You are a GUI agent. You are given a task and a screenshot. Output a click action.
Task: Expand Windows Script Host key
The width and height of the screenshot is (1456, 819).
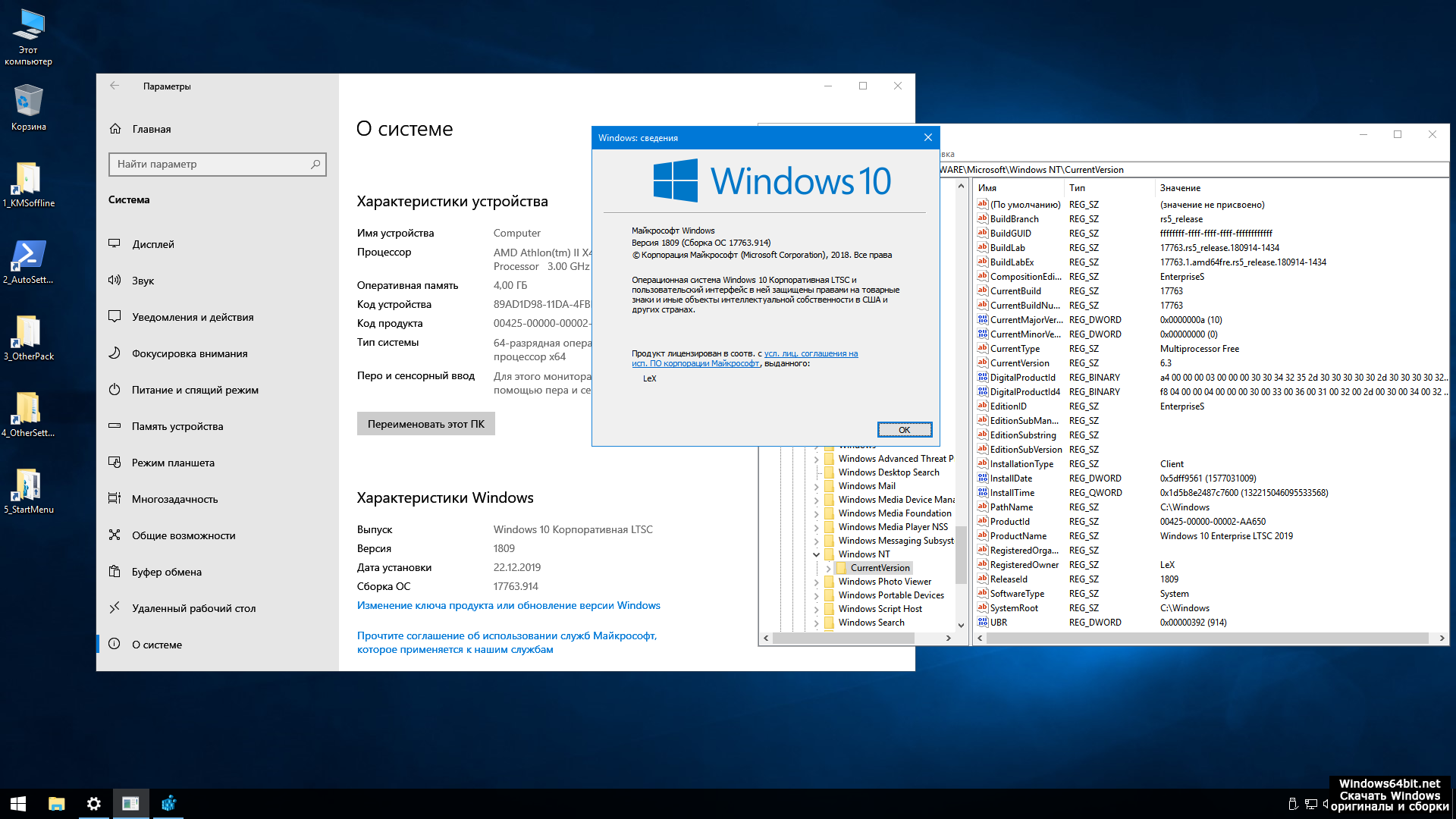[x=817, y=609]
